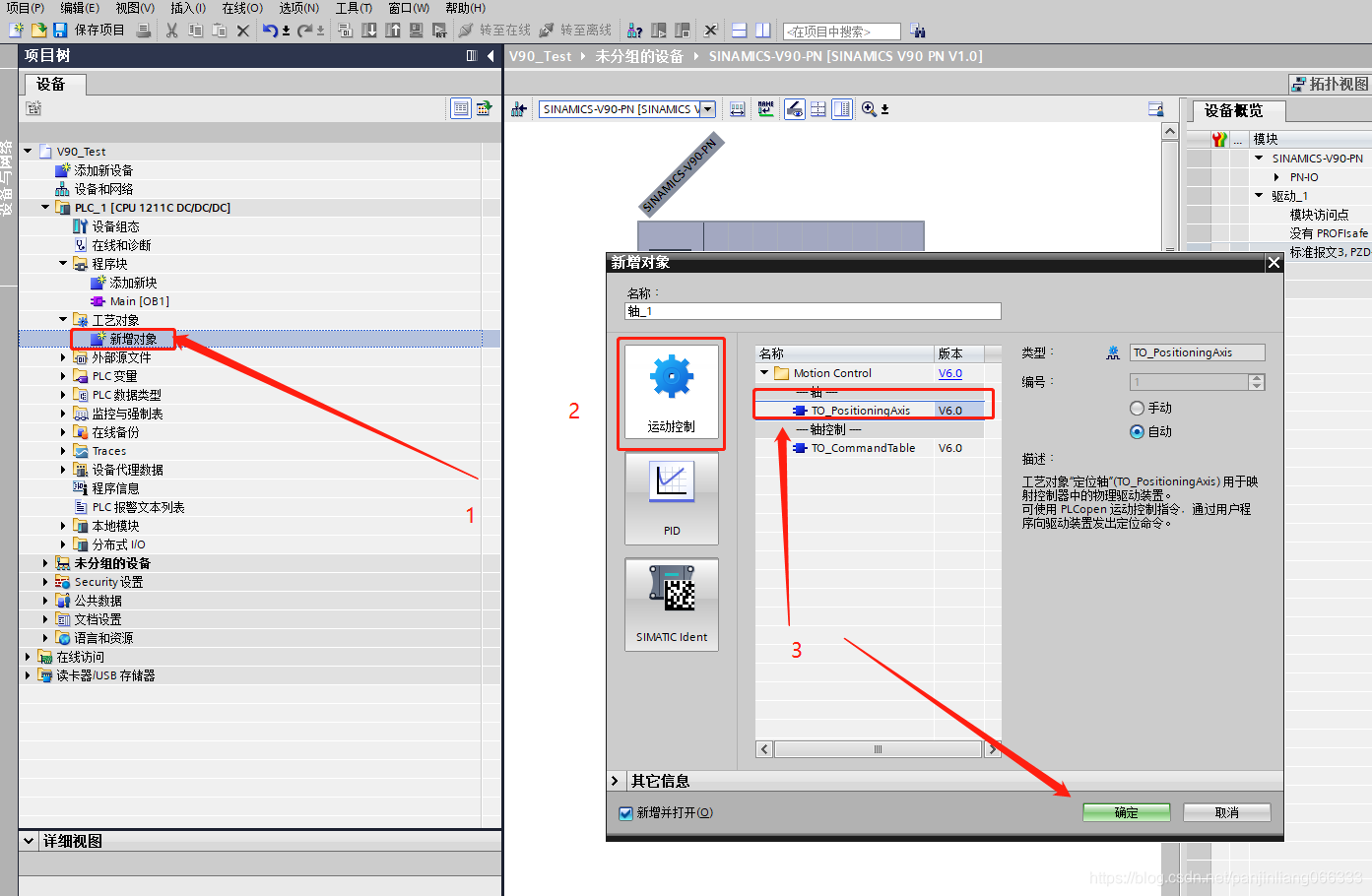Save the project with 保存项目
The image size is (1372, 896).
coord(90,30)
